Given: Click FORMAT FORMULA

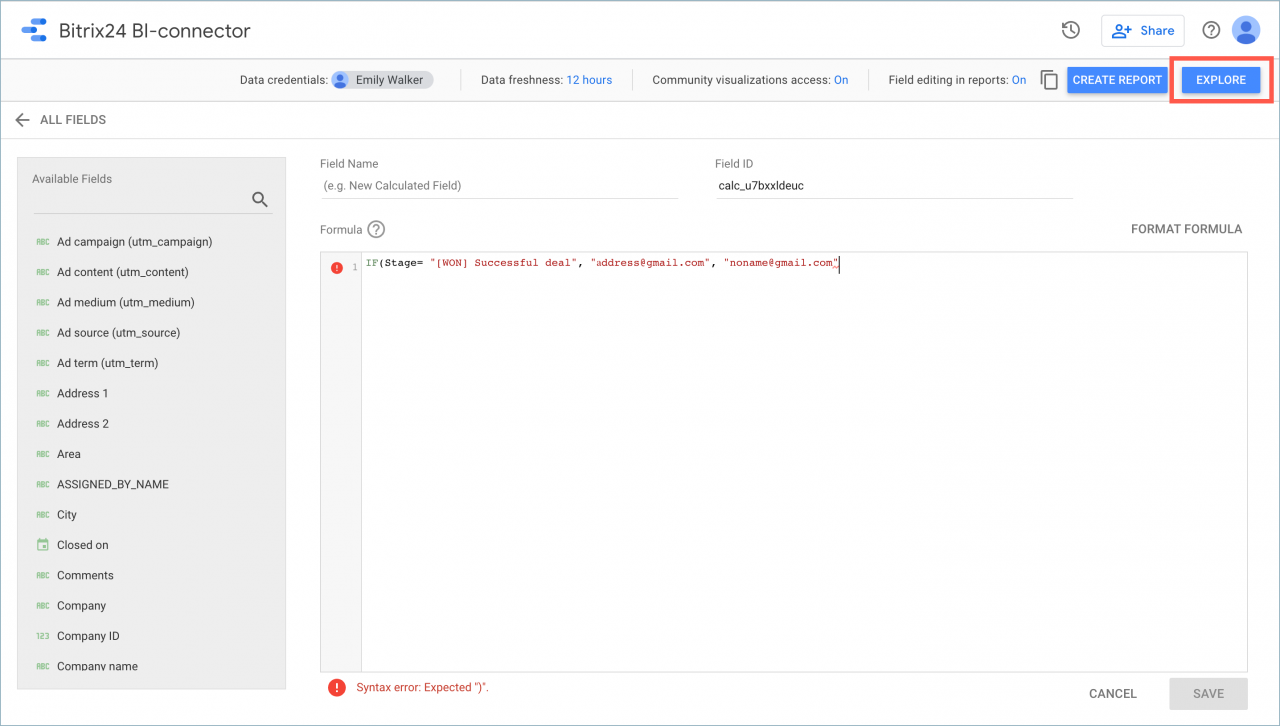Looking at the screenshot, I should [x=1186, y=229].
